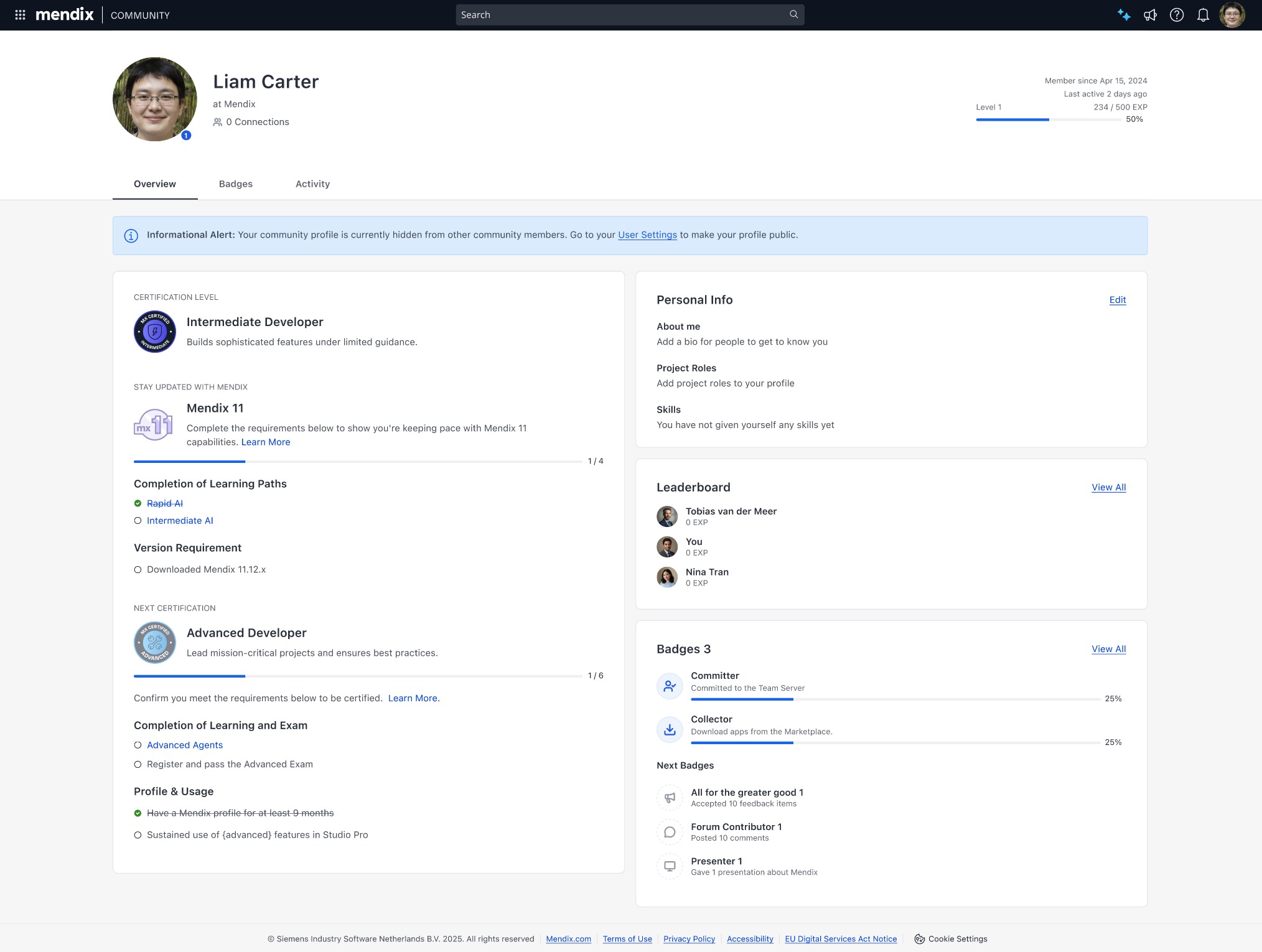Open the Rapid AI learning path
1262x952 pixels.
click(165, 503)
